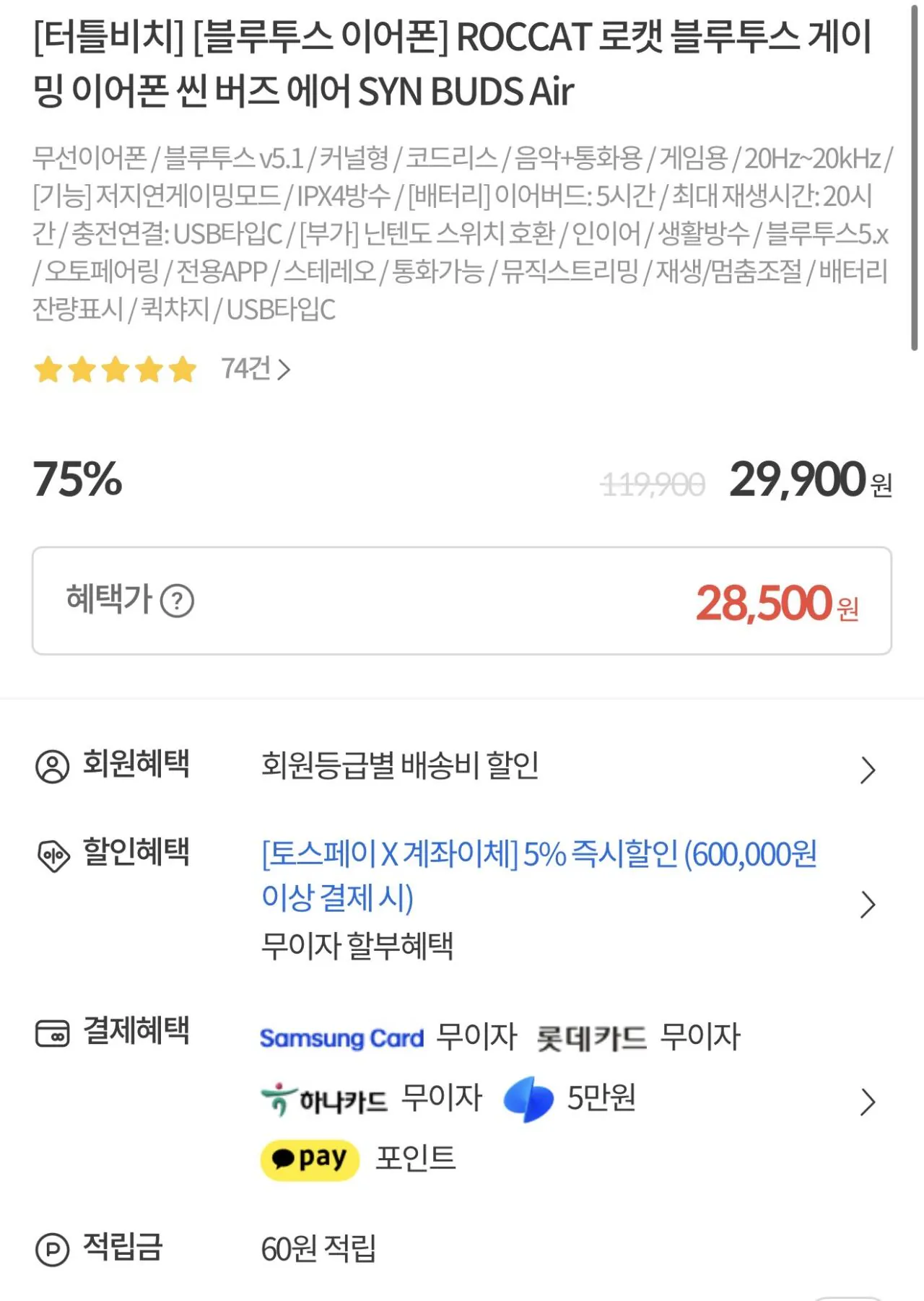Select 회원등급별 배송비 할인 row

pos(400,765)
